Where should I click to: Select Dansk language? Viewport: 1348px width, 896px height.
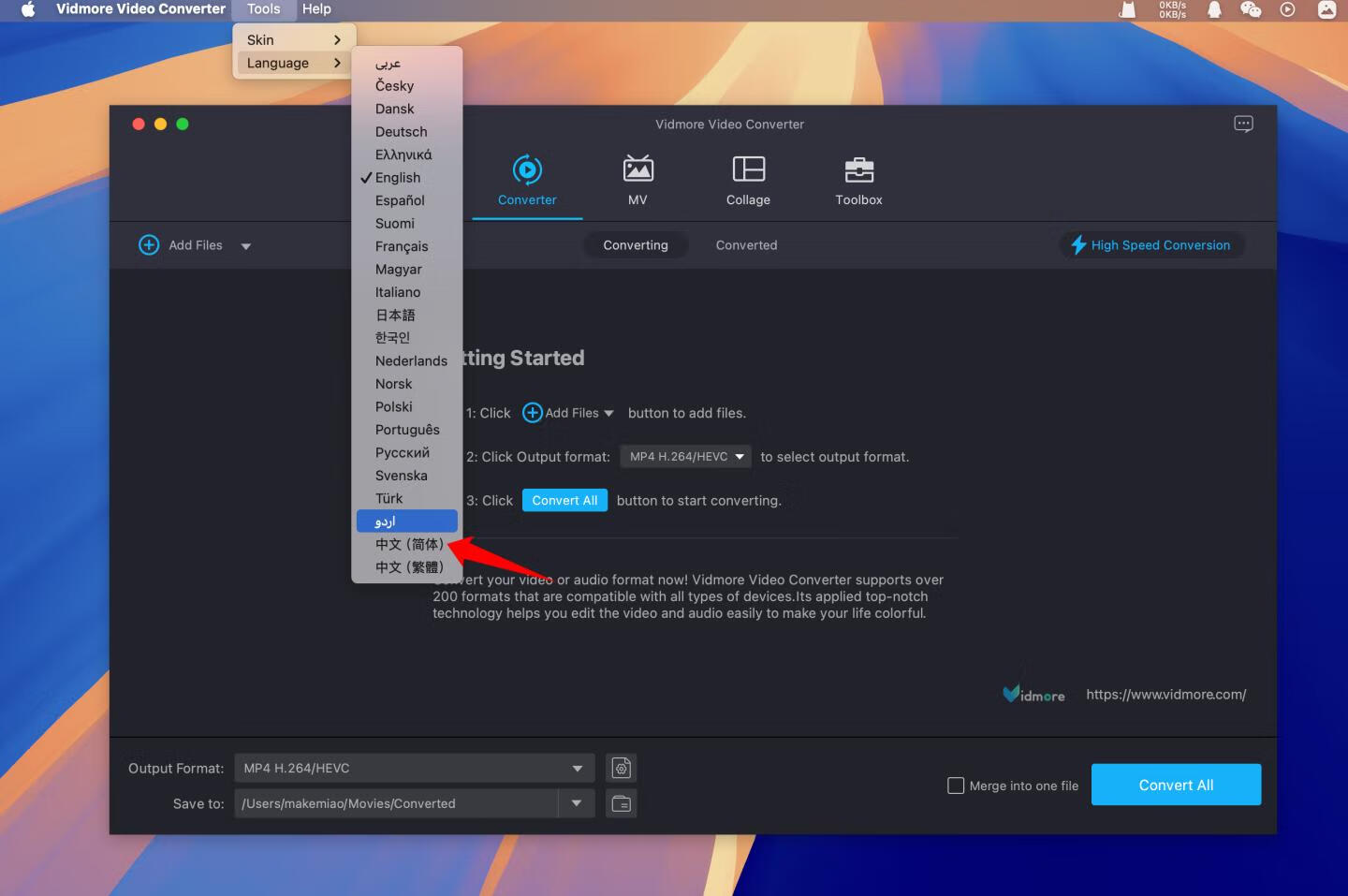pyautogui.click(x=407, y=109)
